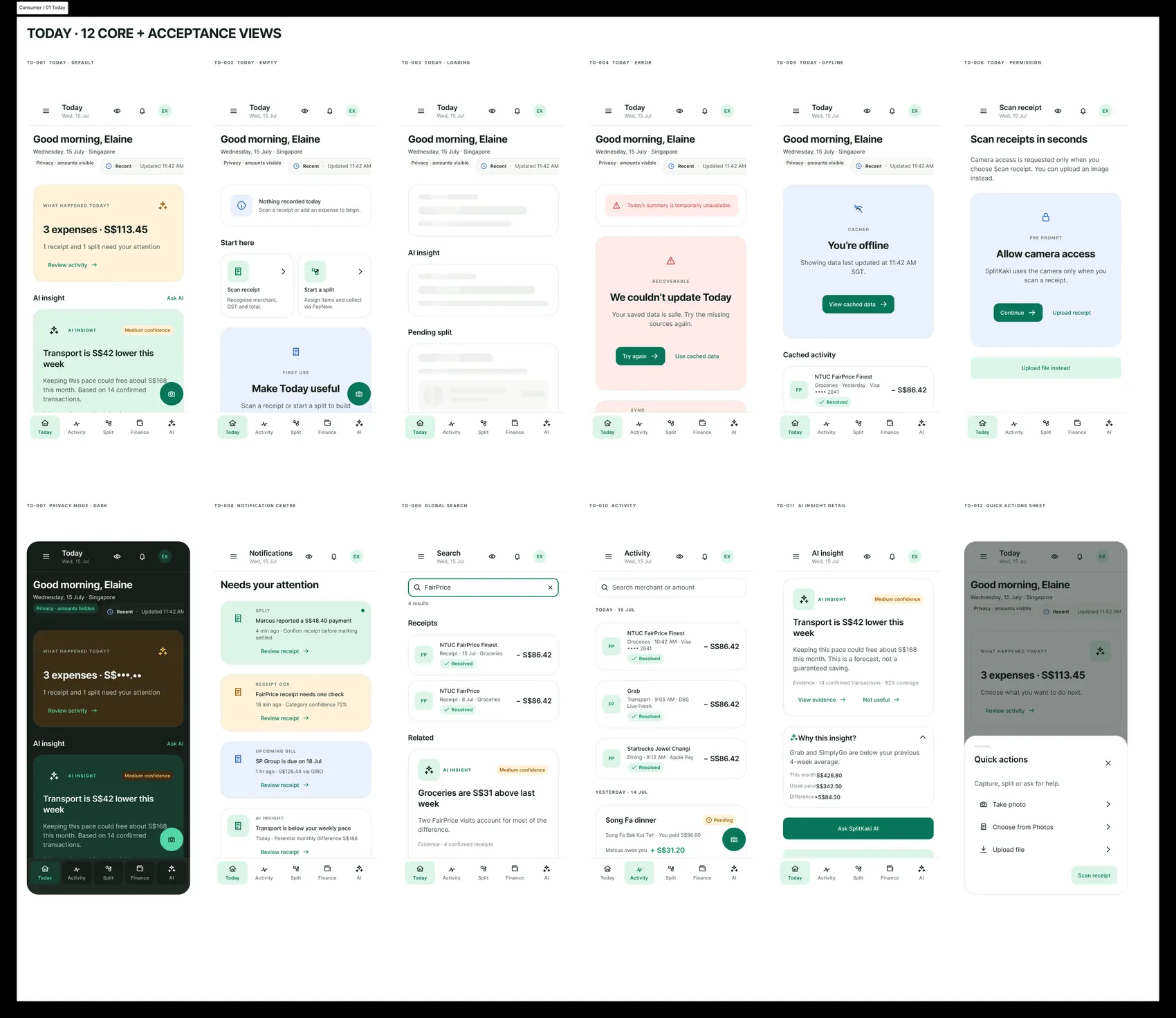1176x1018 pixels.
Task: Click info icon beside Nothing recorded today
Action: tap(241, 206)
